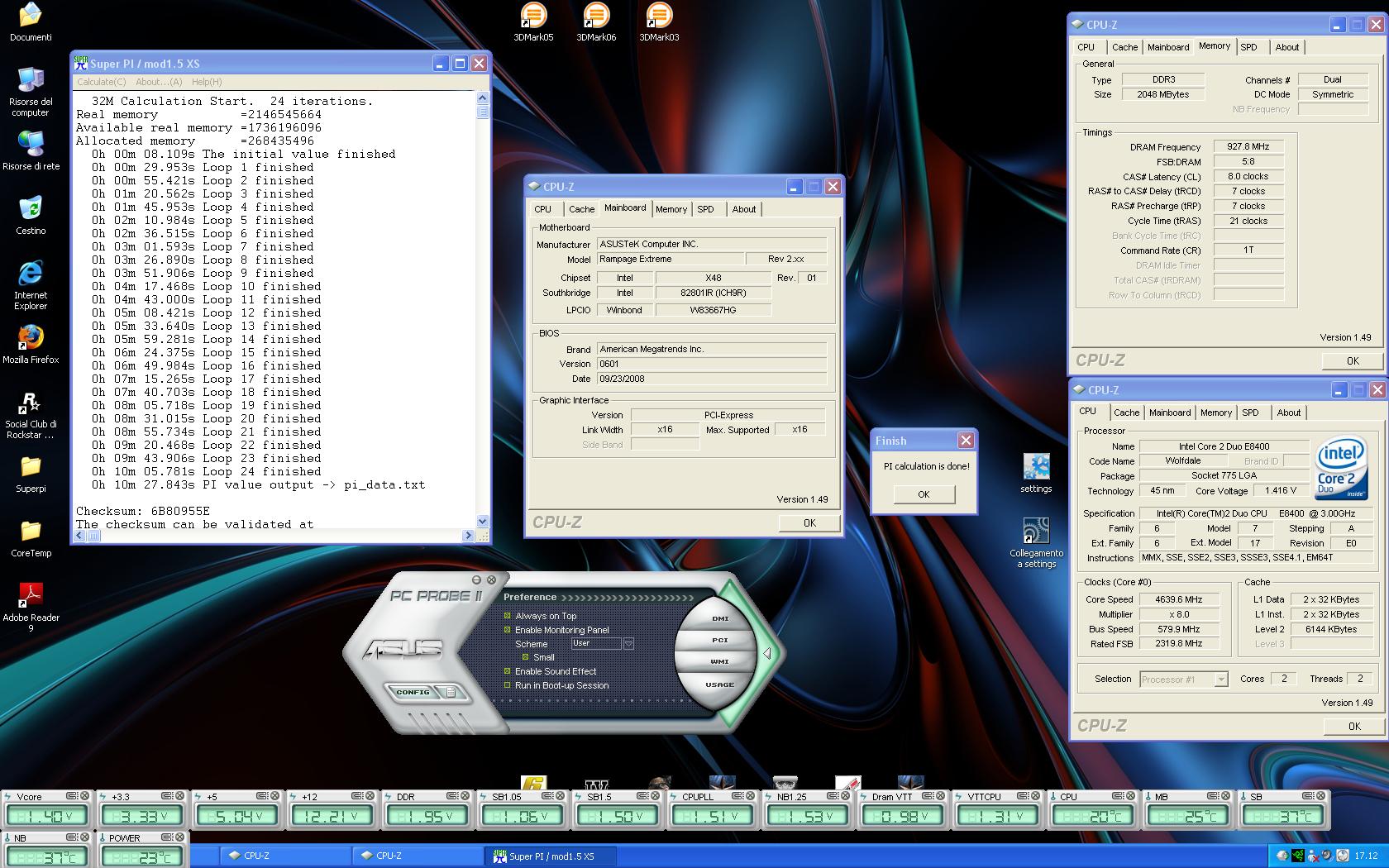Image resolution: width=1389 pixels, height=868 pixels.
Task: Click OK in top-right CPU-Z Memory window
Action: point(1353,360)
